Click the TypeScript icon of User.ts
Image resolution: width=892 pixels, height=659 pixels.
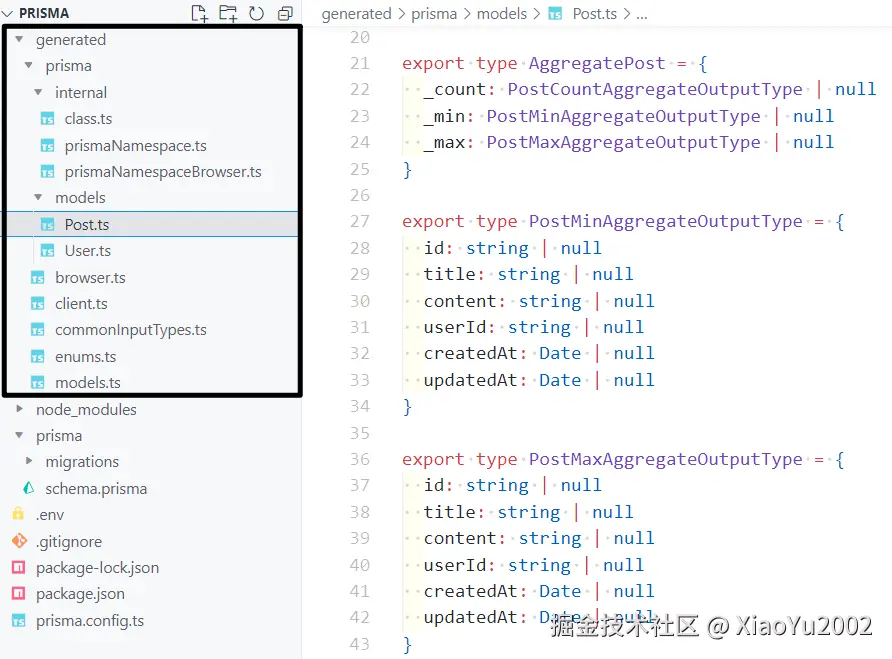pos(48,251)
